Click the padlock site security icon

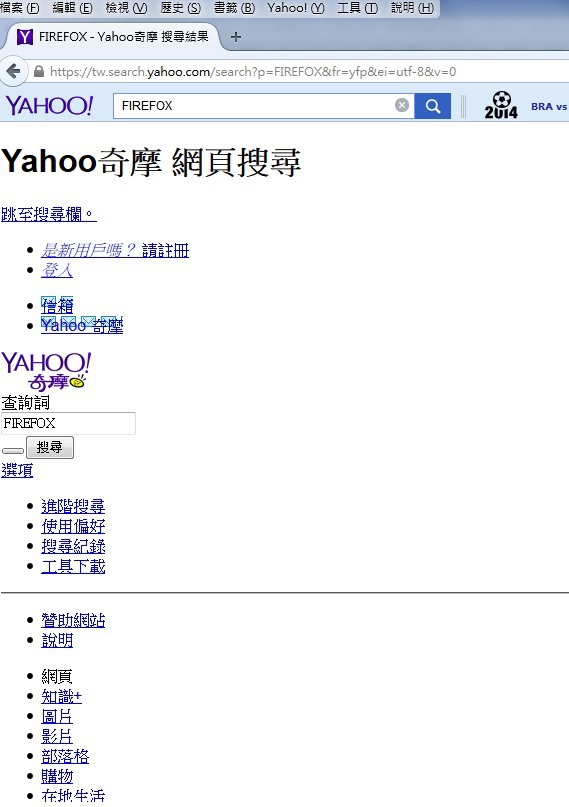[x=39, y=72]
